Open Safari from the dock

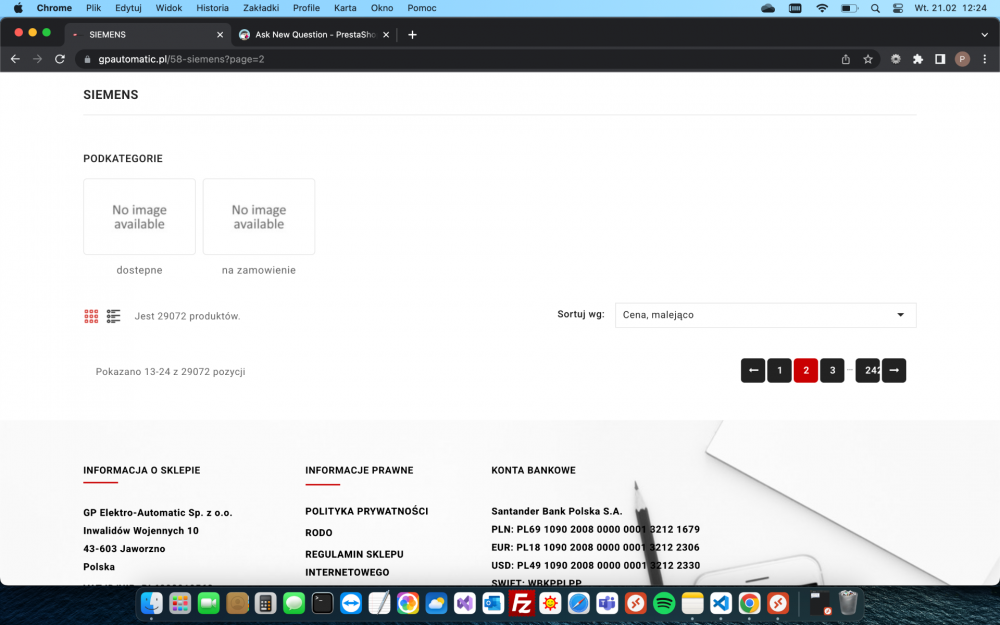pyautogui.click(x=578, y=603)
